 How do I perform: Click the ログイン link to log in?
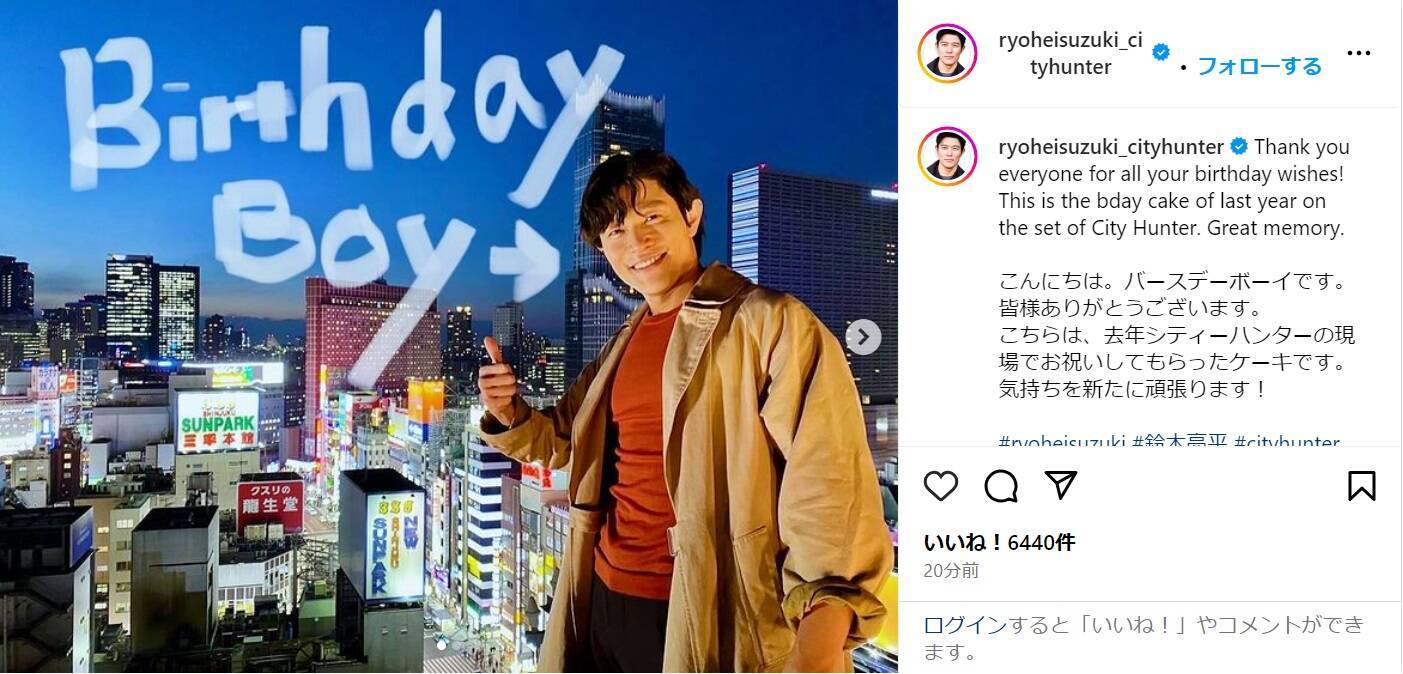(965, 625)
